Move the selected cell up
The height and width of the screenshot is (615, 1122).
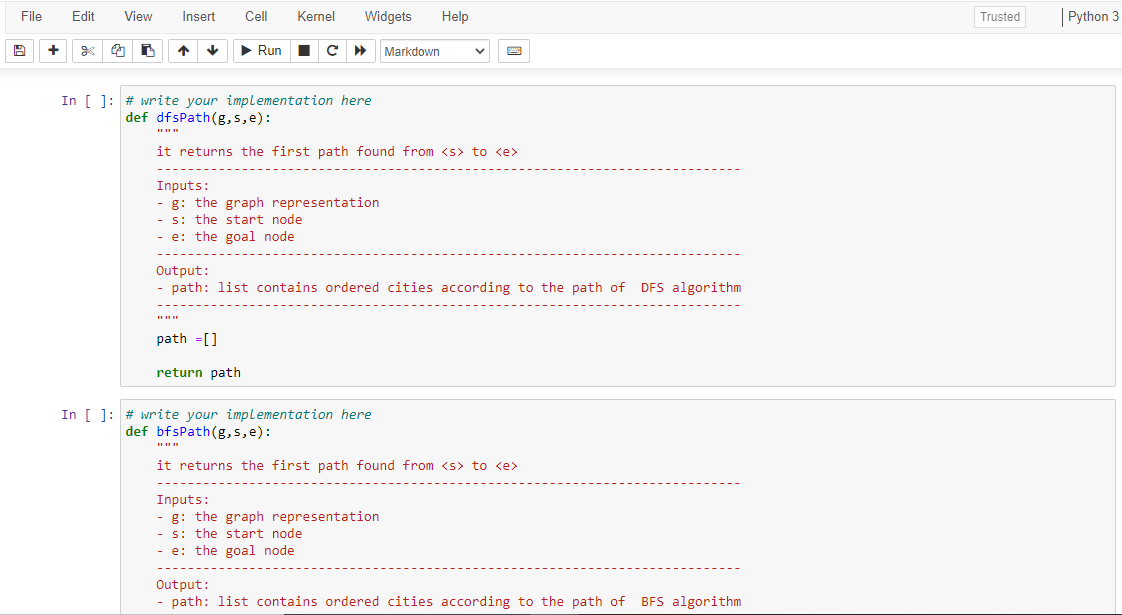click(x=182, y=50)
